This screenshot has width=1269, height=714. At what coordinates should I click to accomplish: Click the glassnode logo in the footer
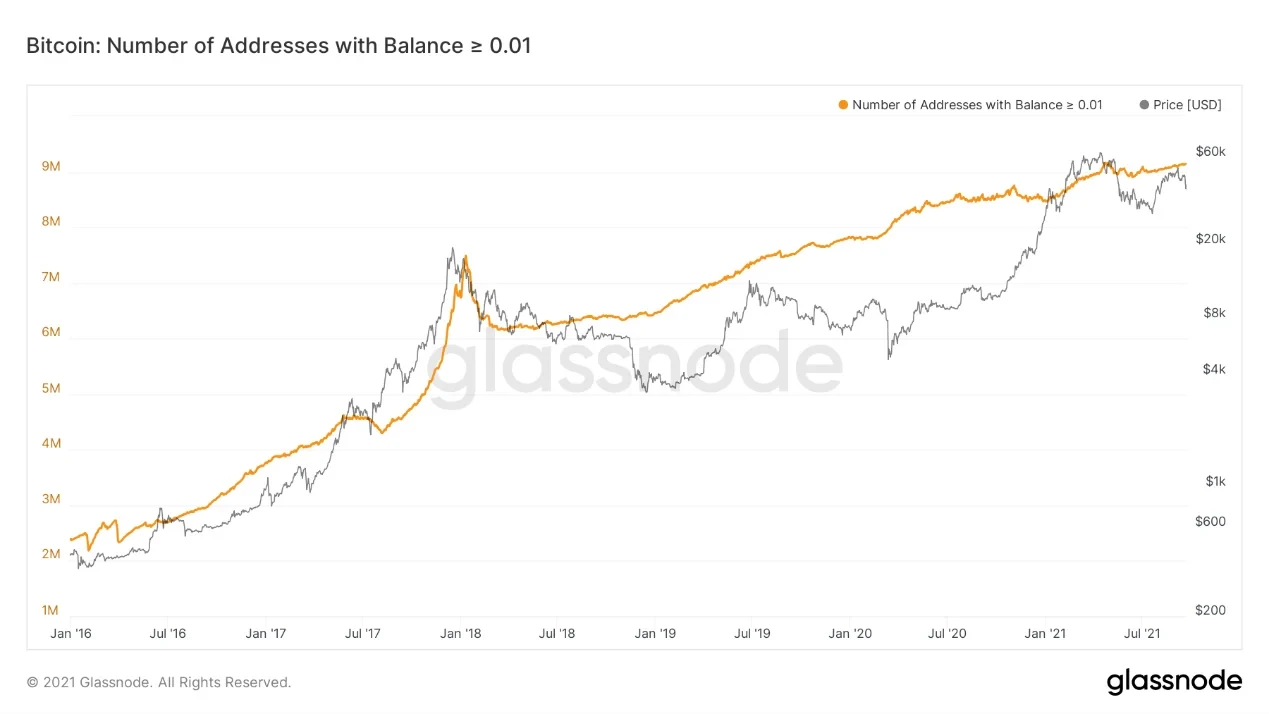pyautogui.click(x=1174, y=682)
